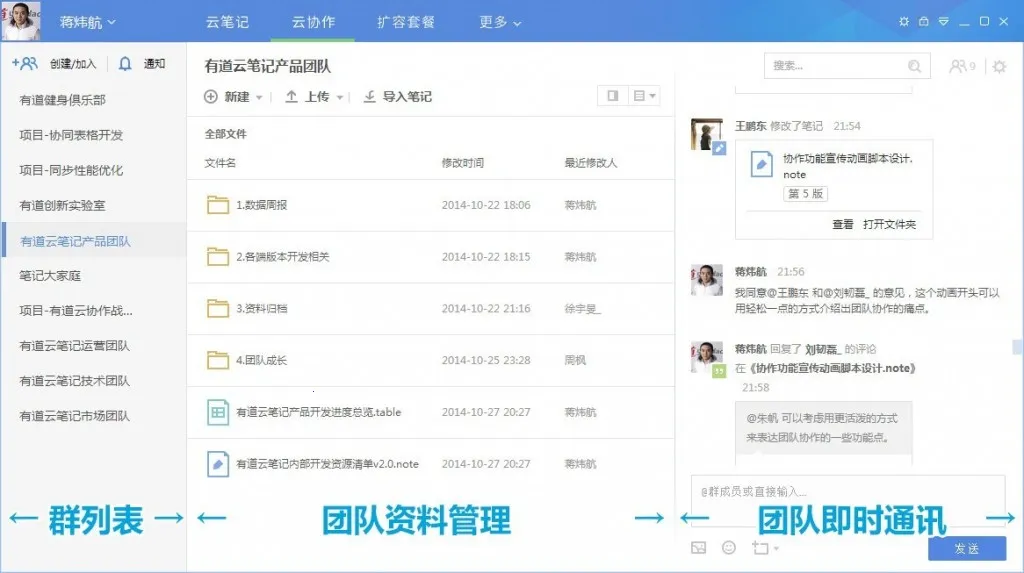Click the import notes (导入笔记) icon
Image resolution: width=1024 pixels, height=573 pixels.
click(369, 97)
